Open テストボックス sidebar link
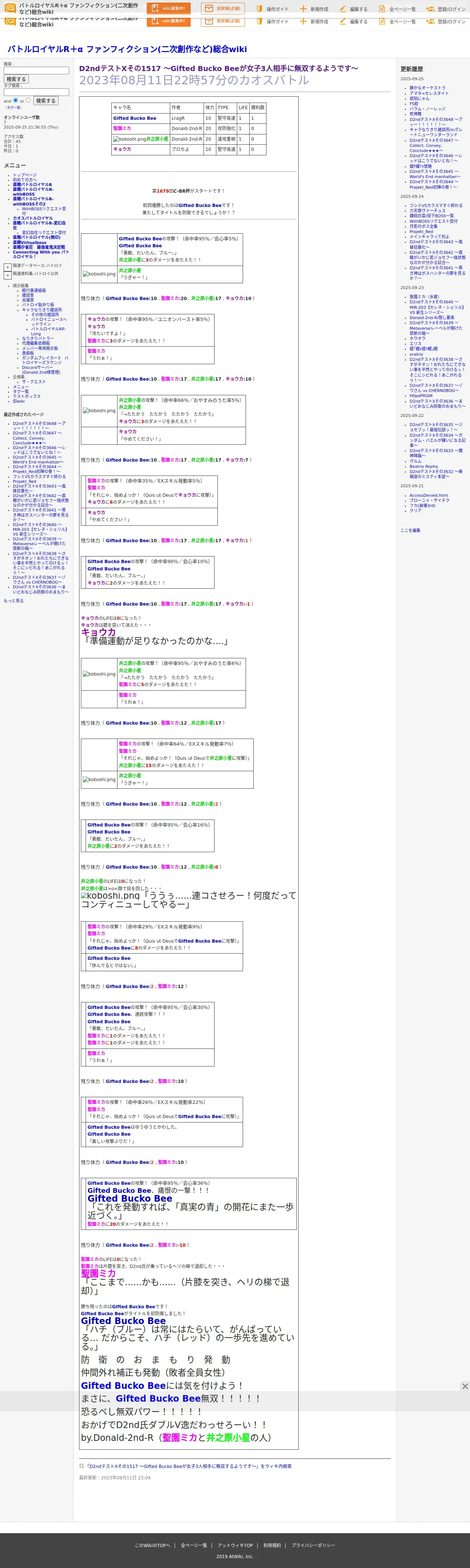Viewport: 470px width, 1568px height. pyautogui.click(x=27, y=396)
